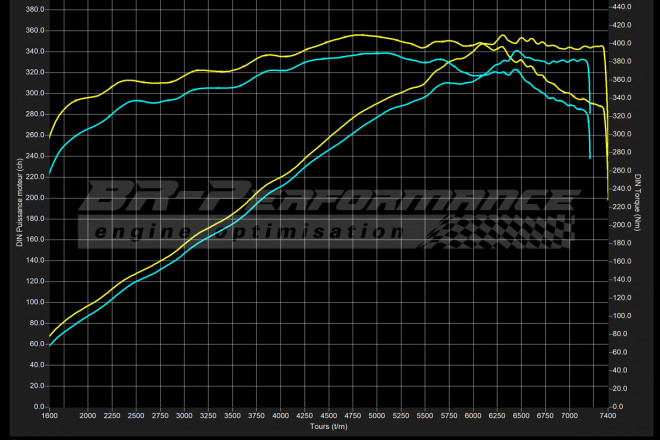Click the 20.0 label on the torque axis
660x440 pixels.
(x=622, y=388)
